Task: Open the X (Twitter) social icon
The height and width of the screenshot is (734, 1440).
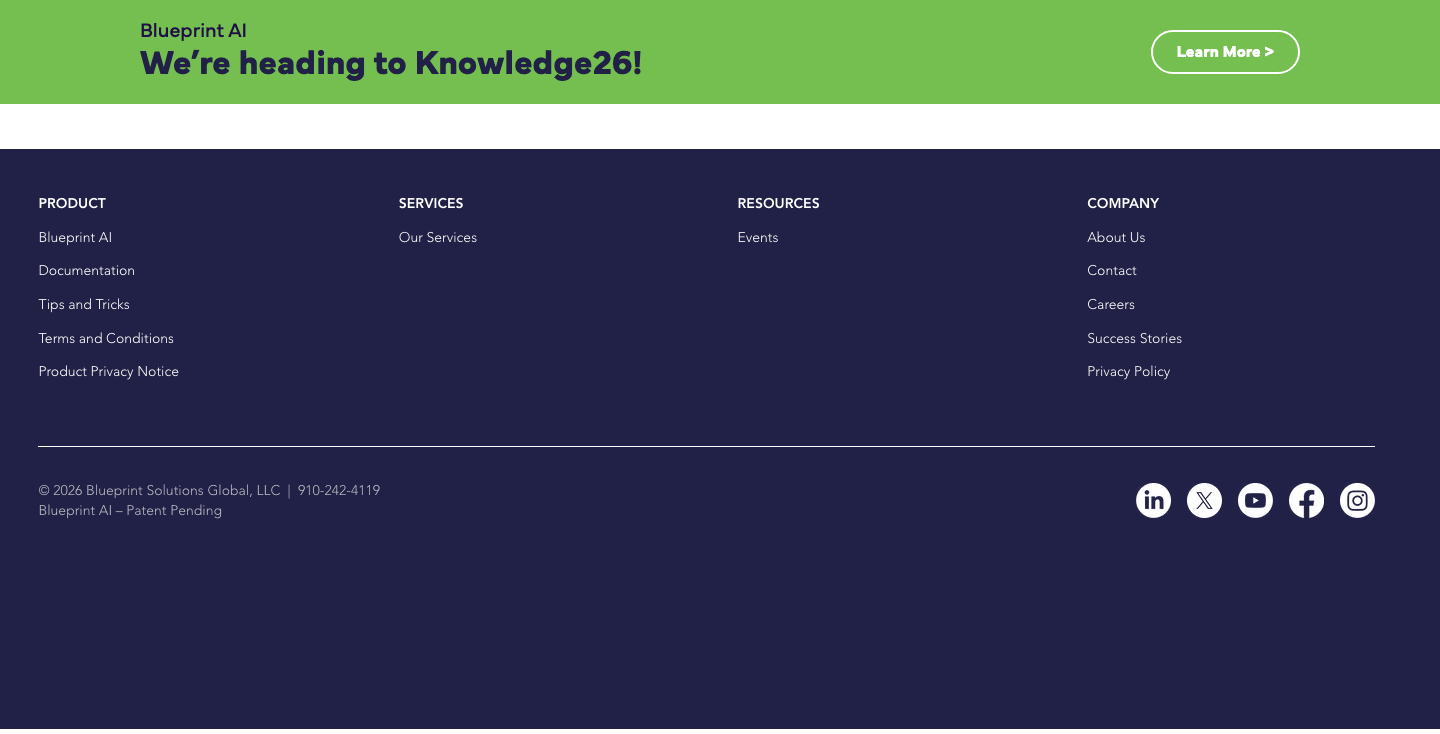Action: [1204, 500]
